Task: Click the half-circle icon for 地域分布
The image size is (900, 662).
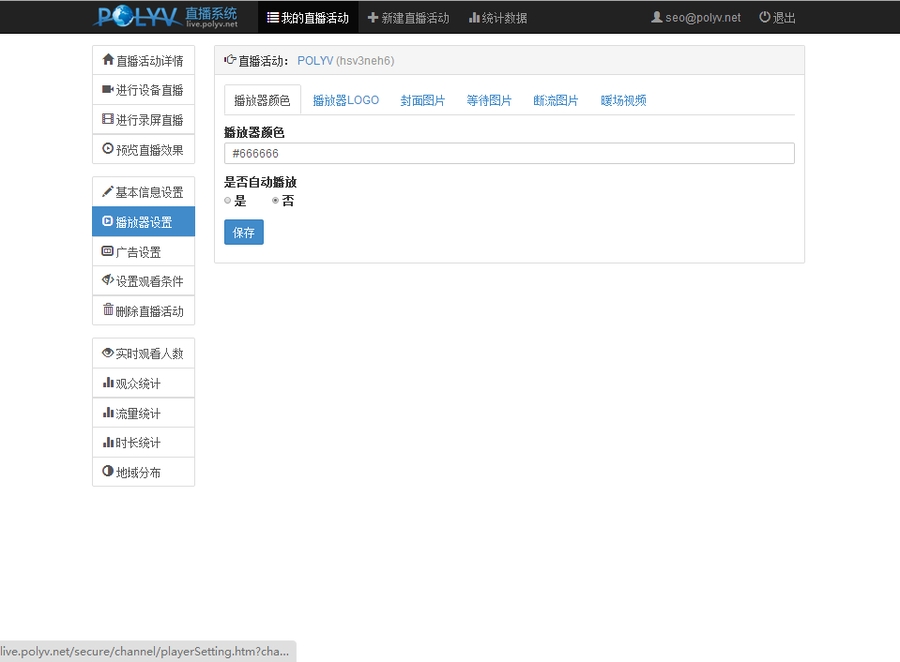Action: tap(108, 472)
